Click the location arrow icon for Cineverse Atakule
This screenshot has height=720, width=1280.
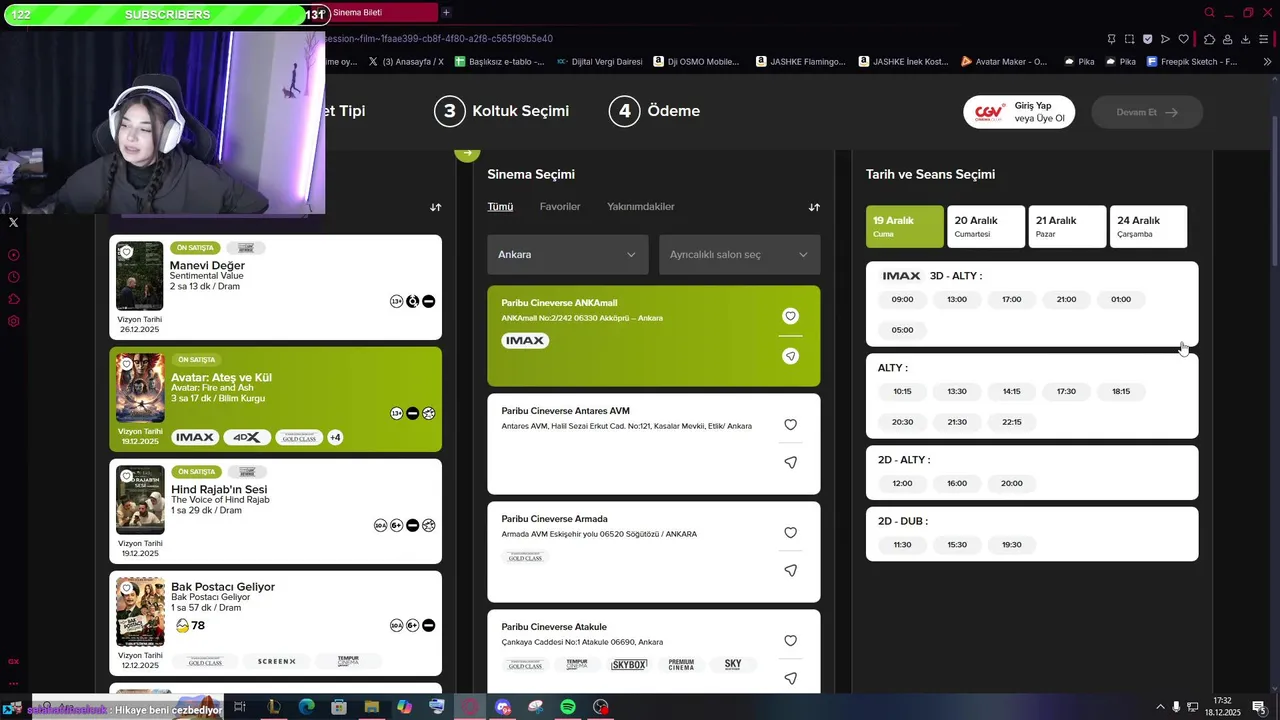click(790, 678)
